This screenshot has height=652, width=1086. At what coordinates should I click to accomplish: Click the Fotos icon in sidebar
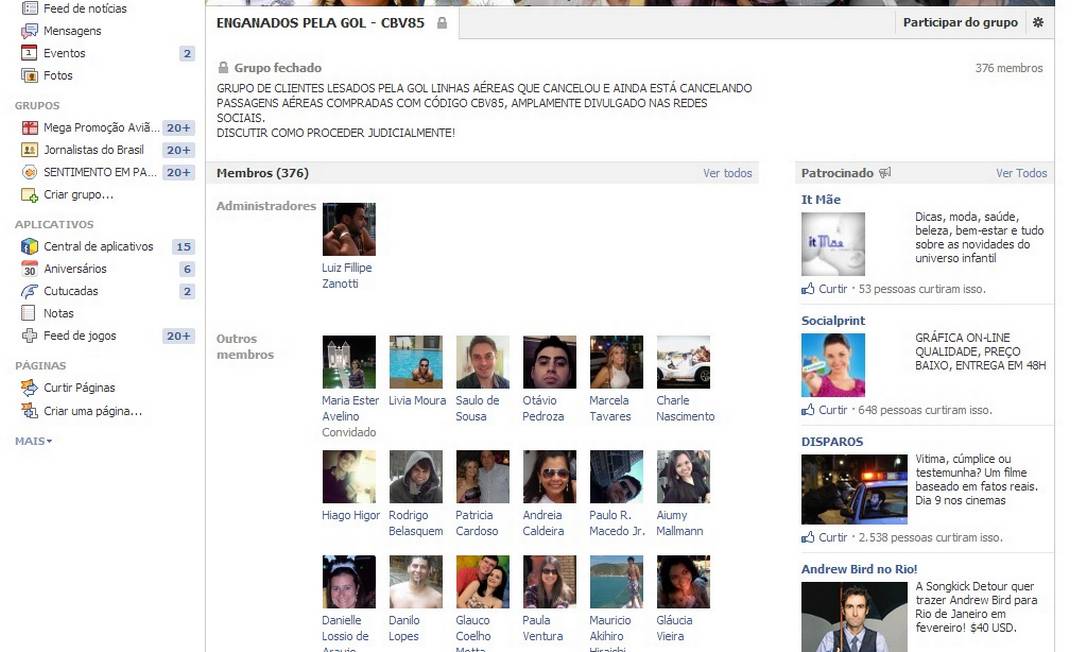point(29,75)
